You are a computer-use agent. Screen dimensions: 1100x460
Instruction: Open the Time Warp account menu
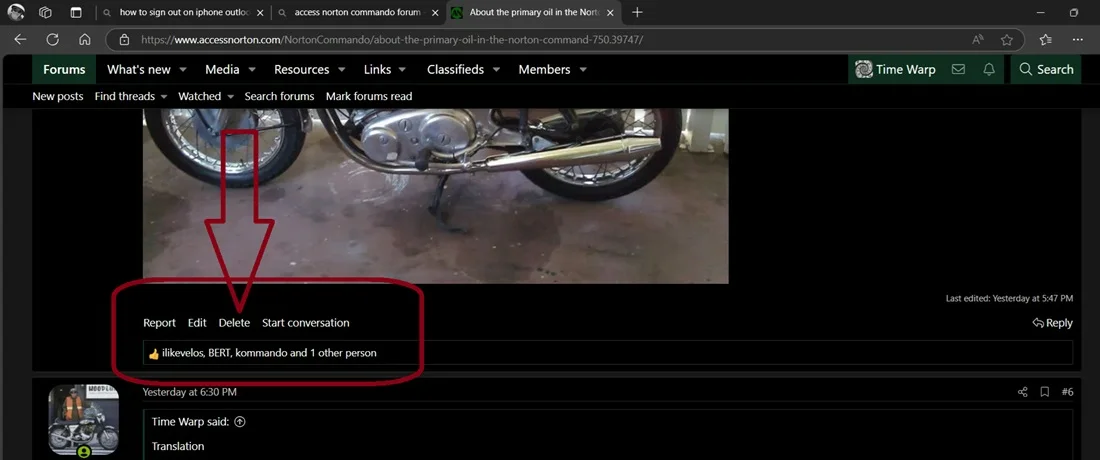895,69
